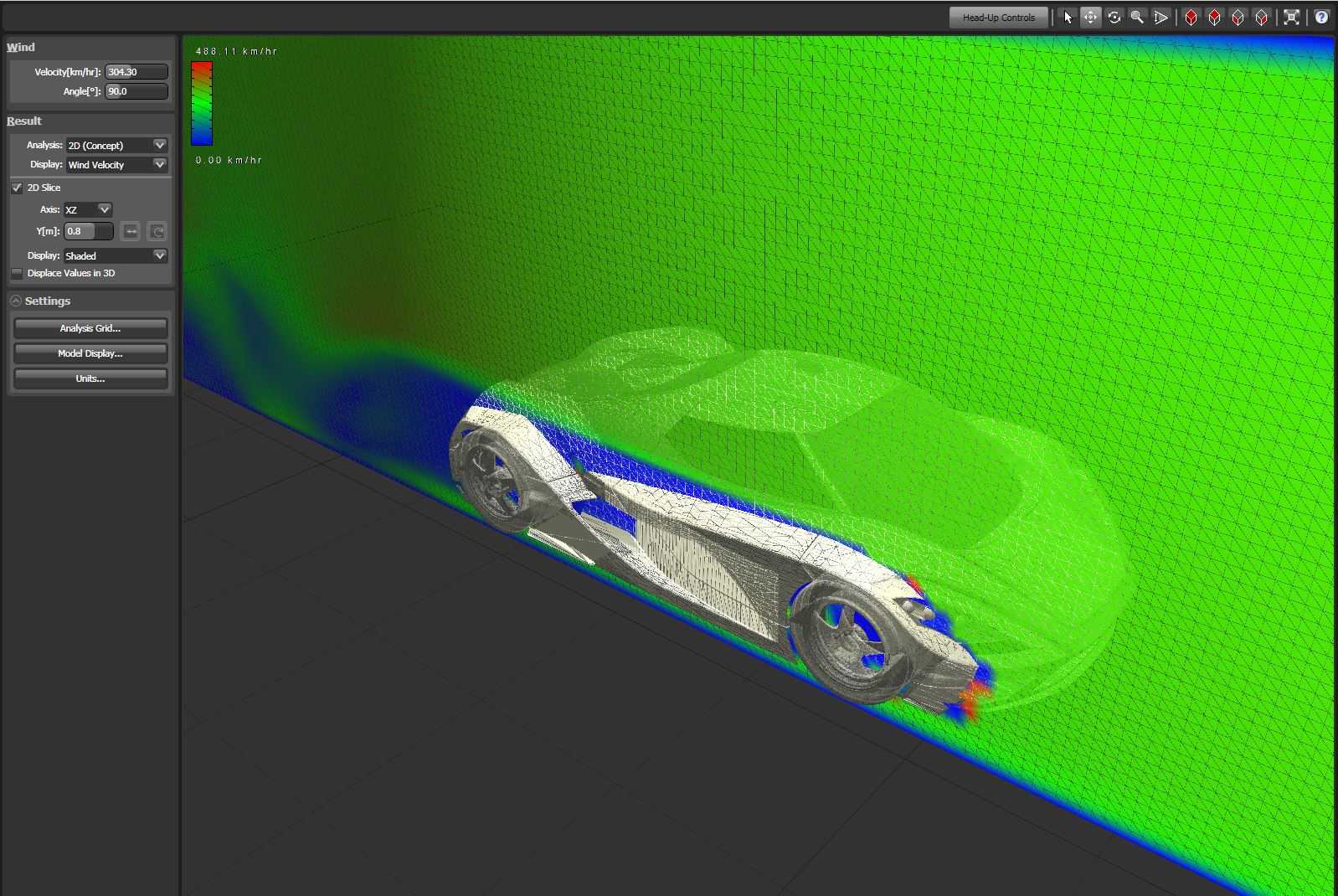Click the Wind section header
1338x896 pixels.
click(21, 47)
